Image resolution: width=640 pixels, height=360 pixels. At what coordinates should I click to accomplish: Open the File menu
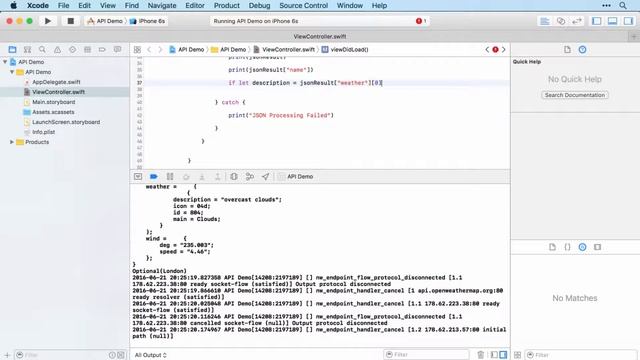(63, 5)
